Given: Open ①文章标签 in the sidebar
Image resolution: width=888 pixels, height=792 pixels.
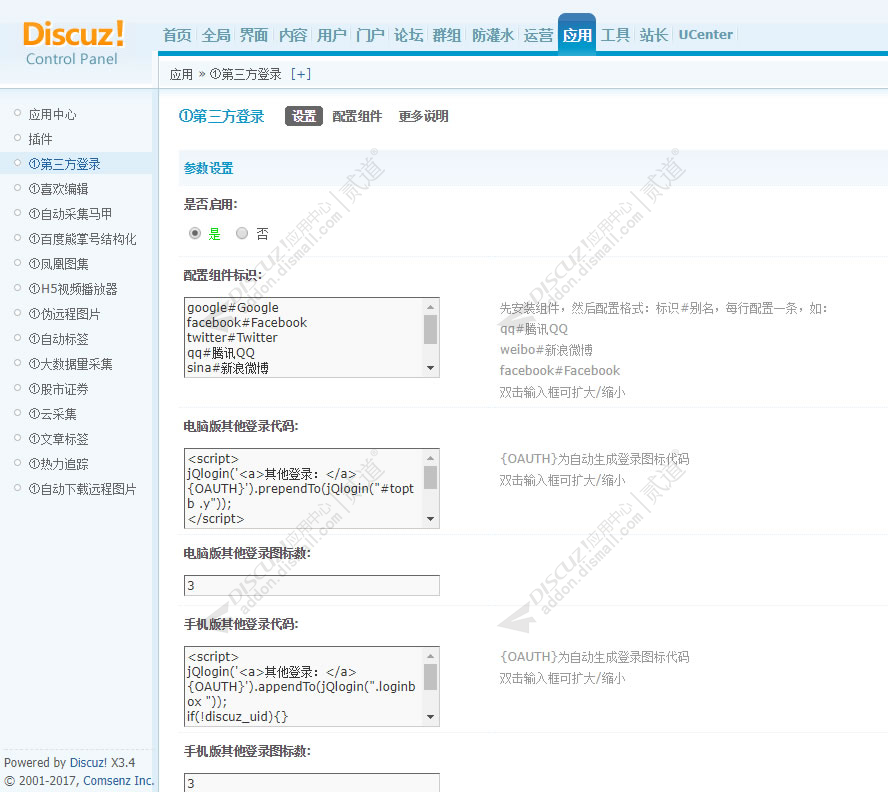Looking at the screenshot, I should click(x=58, y=438).
